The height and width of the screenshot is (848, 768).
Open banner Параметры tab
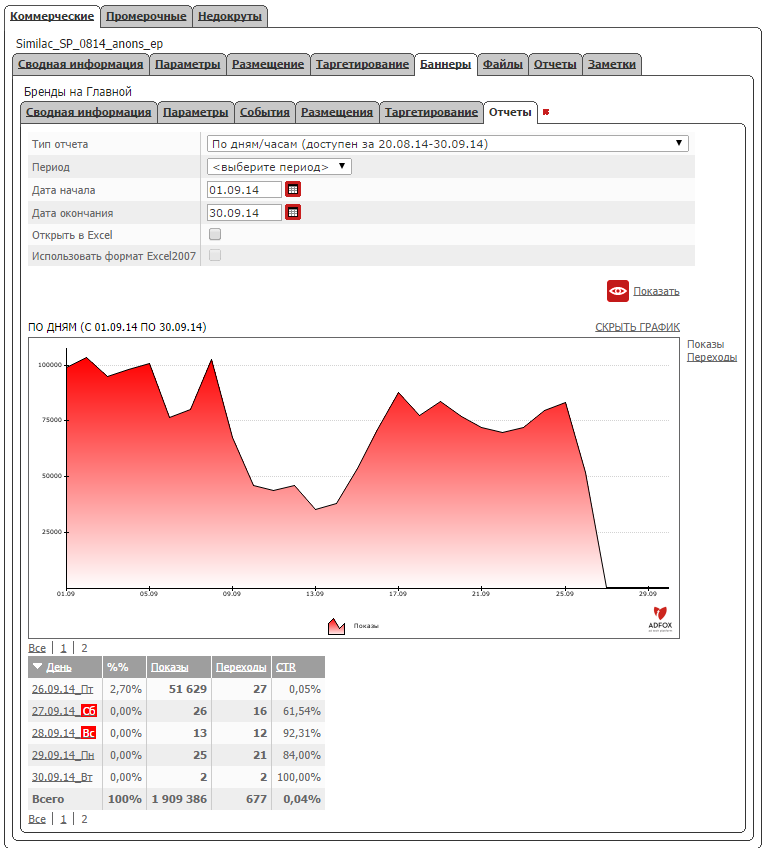(x=196, y=112)
